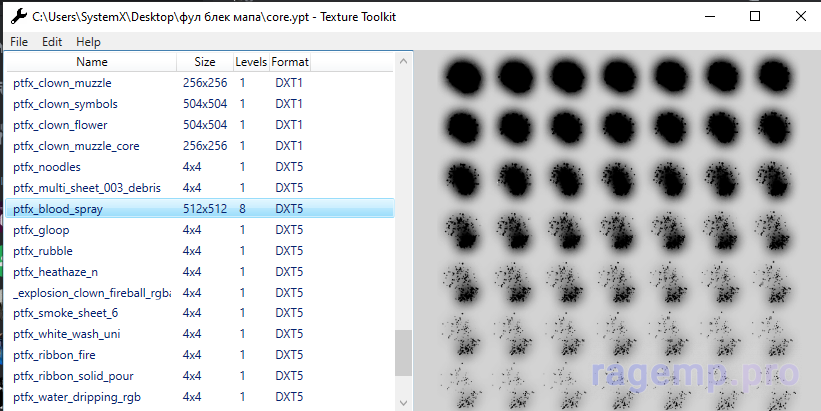Click the Levels column header
821x411 pixels.
[250, 62]
